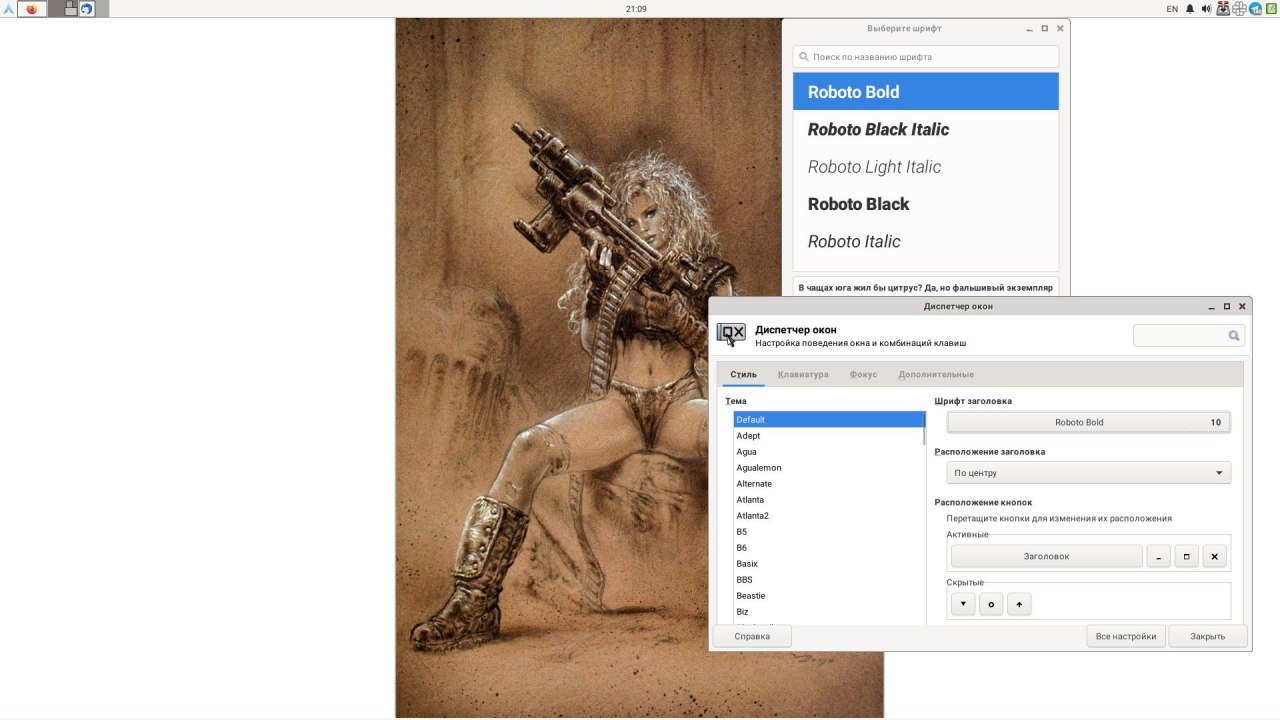1280x720 pixels.
Task: Click the font preview text field
Action: point(926,287)
